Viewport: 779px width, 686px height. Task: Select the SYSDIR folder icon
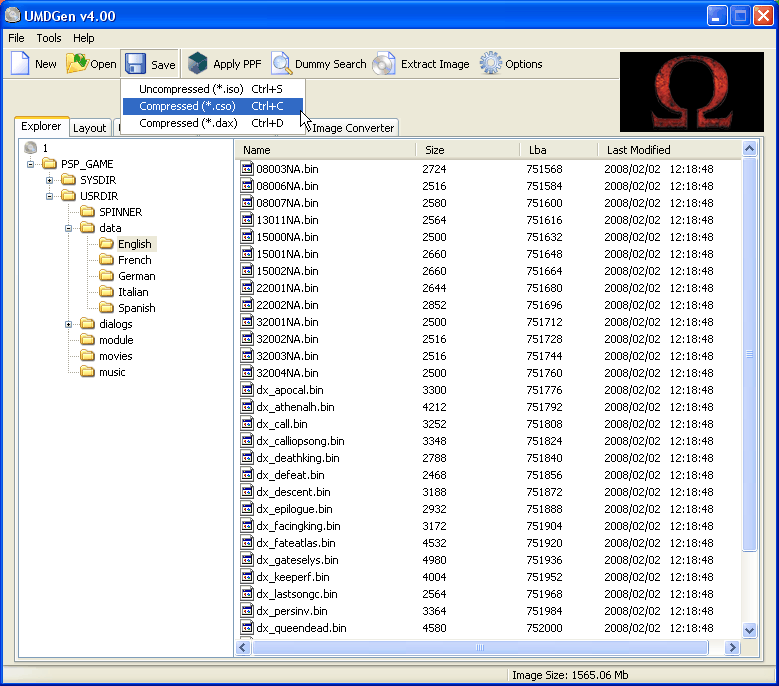(x=69, y=179)
